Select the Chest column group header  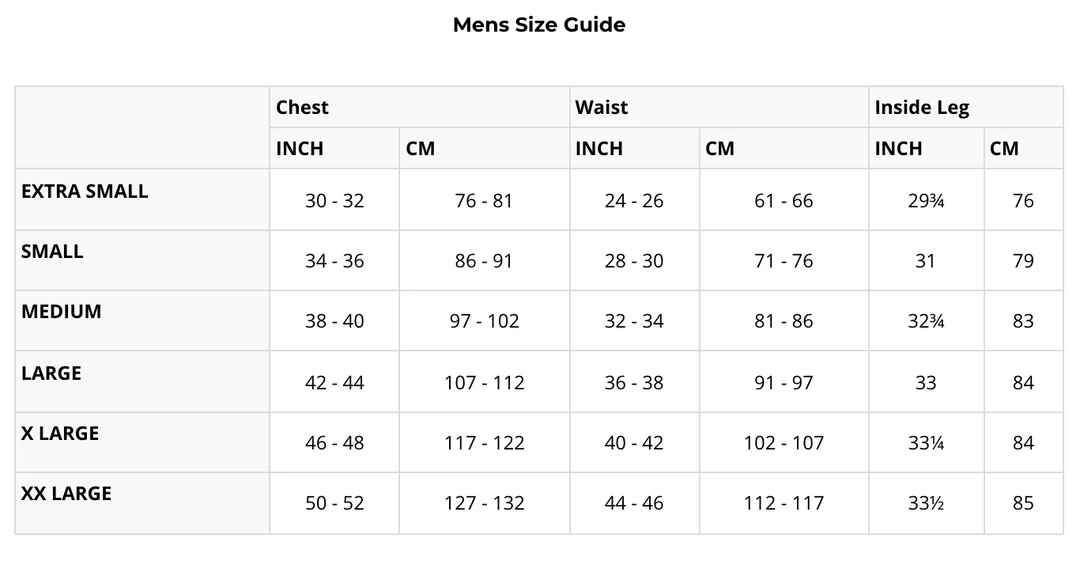click(302, 108)
